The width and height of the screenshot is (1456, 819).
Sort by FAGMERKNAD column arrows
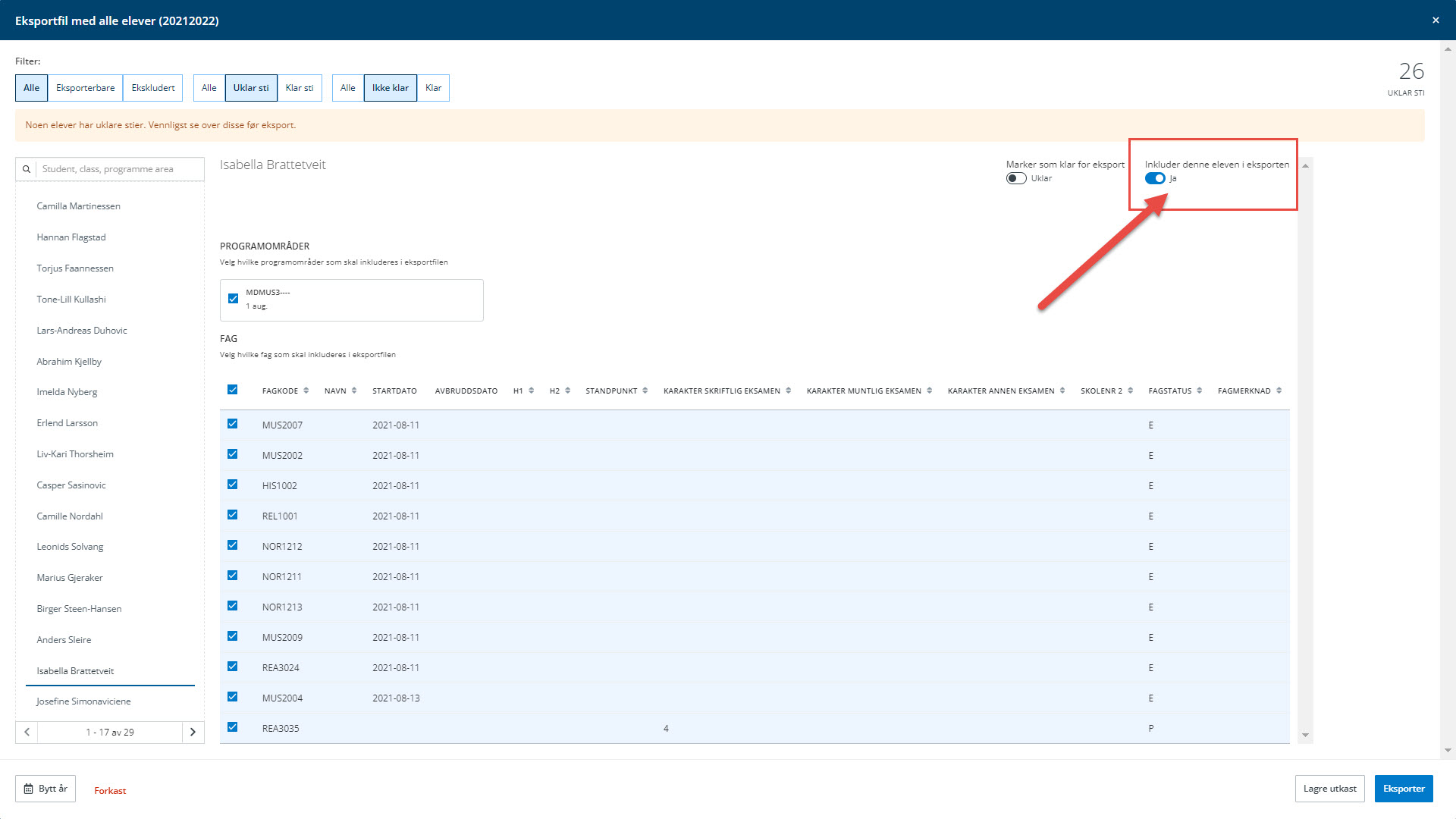[x=1279, y=391]
